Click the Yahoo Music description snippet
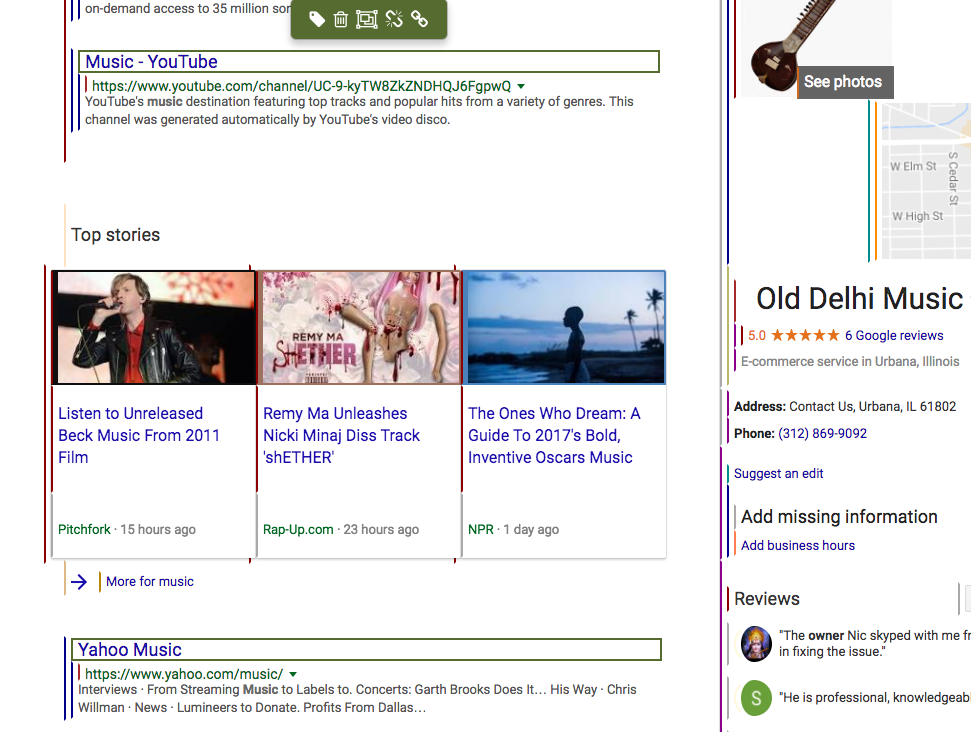 click(x=357, y=699)
